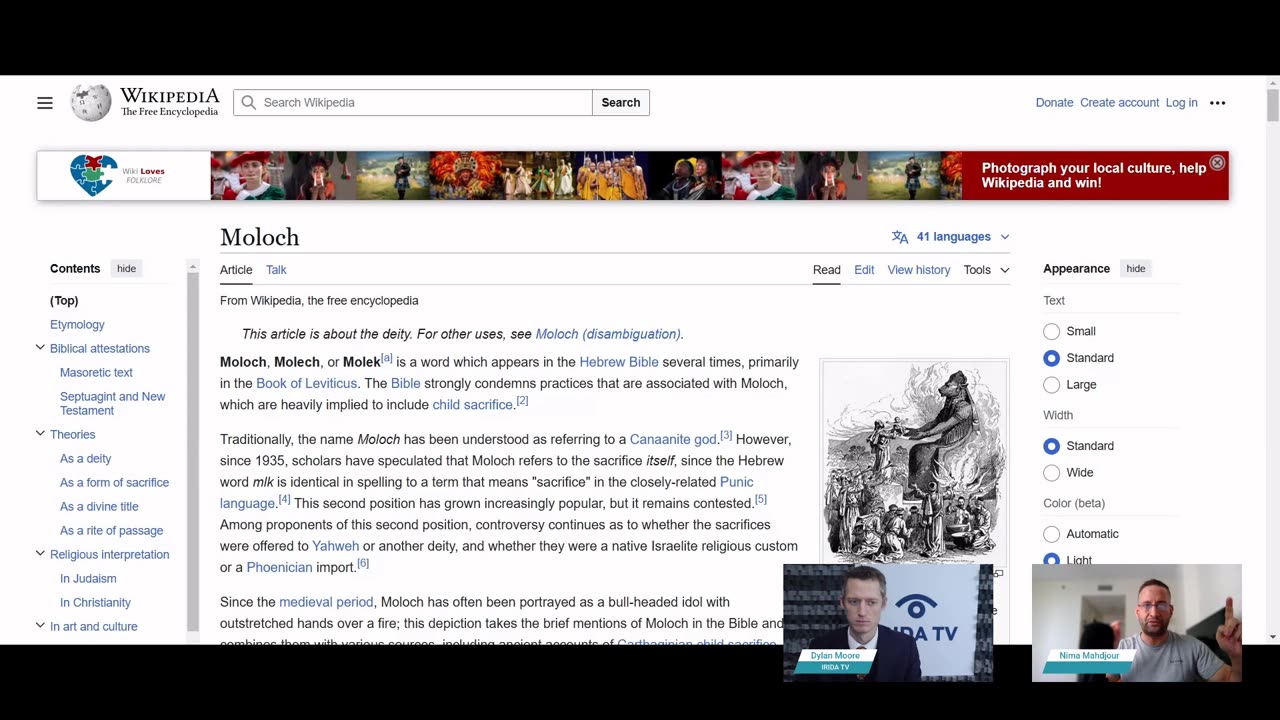Select the Read tab
Screen dimensions: 1280x720
click(x=826, y=270)
